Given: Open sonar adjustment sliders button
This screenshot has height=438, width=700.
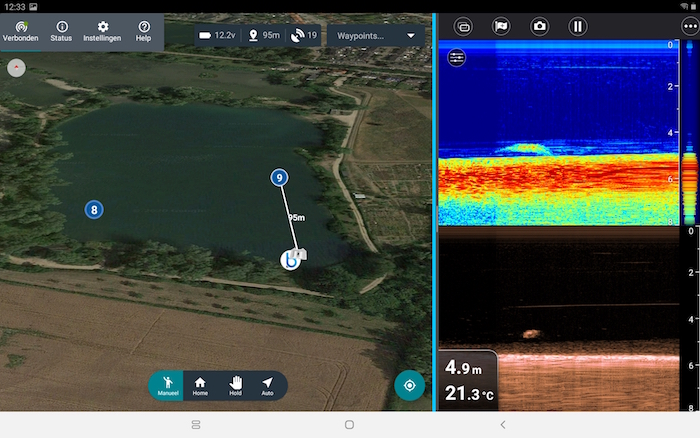Looking at the screenshot, I should (x=456, y=57).
